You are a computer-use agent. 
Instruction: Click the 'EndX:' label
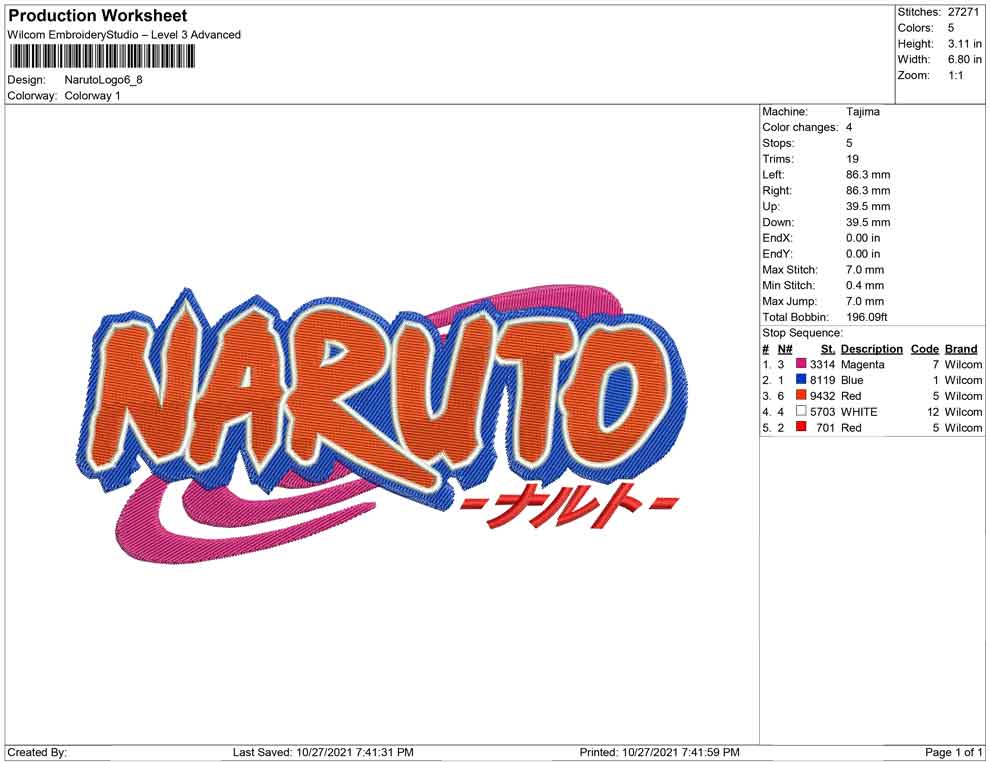[x=777, y=238]
